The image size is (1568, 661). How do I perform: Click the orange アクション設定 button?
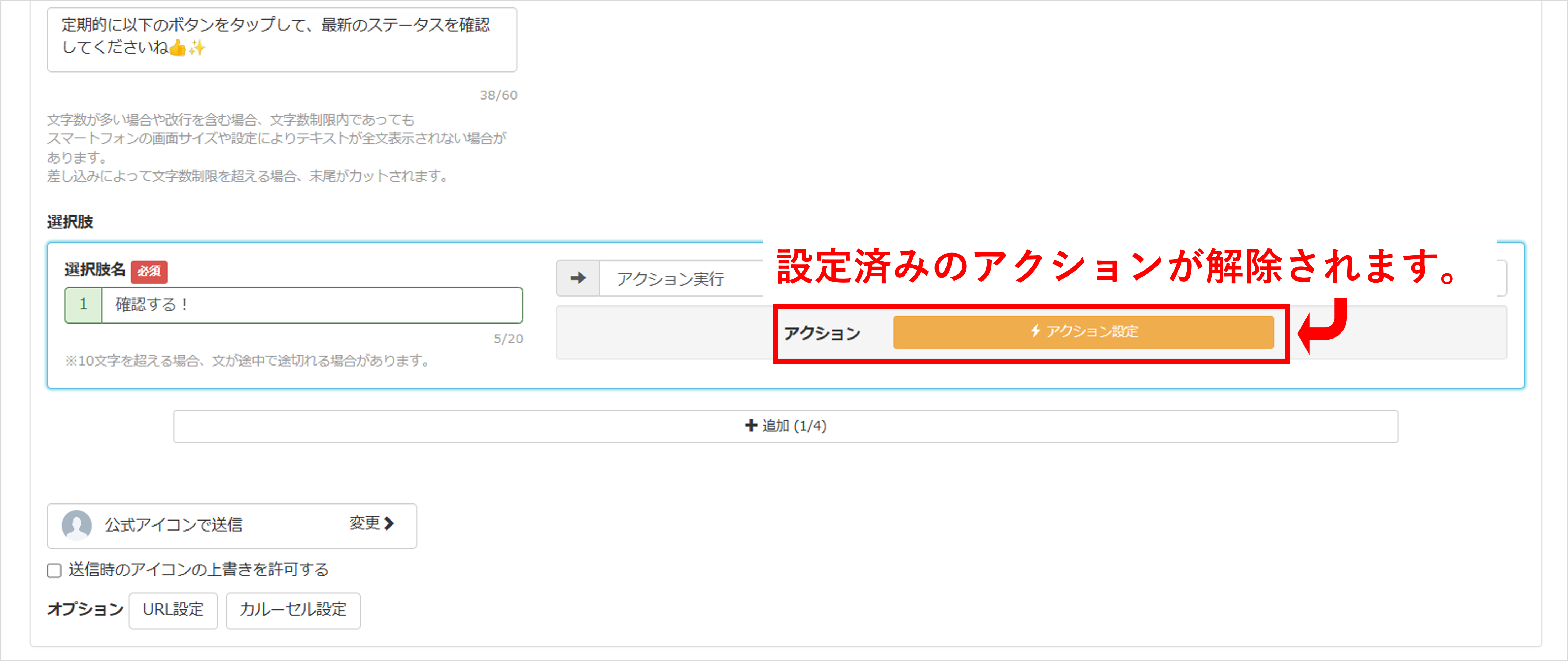[1083, 332]
